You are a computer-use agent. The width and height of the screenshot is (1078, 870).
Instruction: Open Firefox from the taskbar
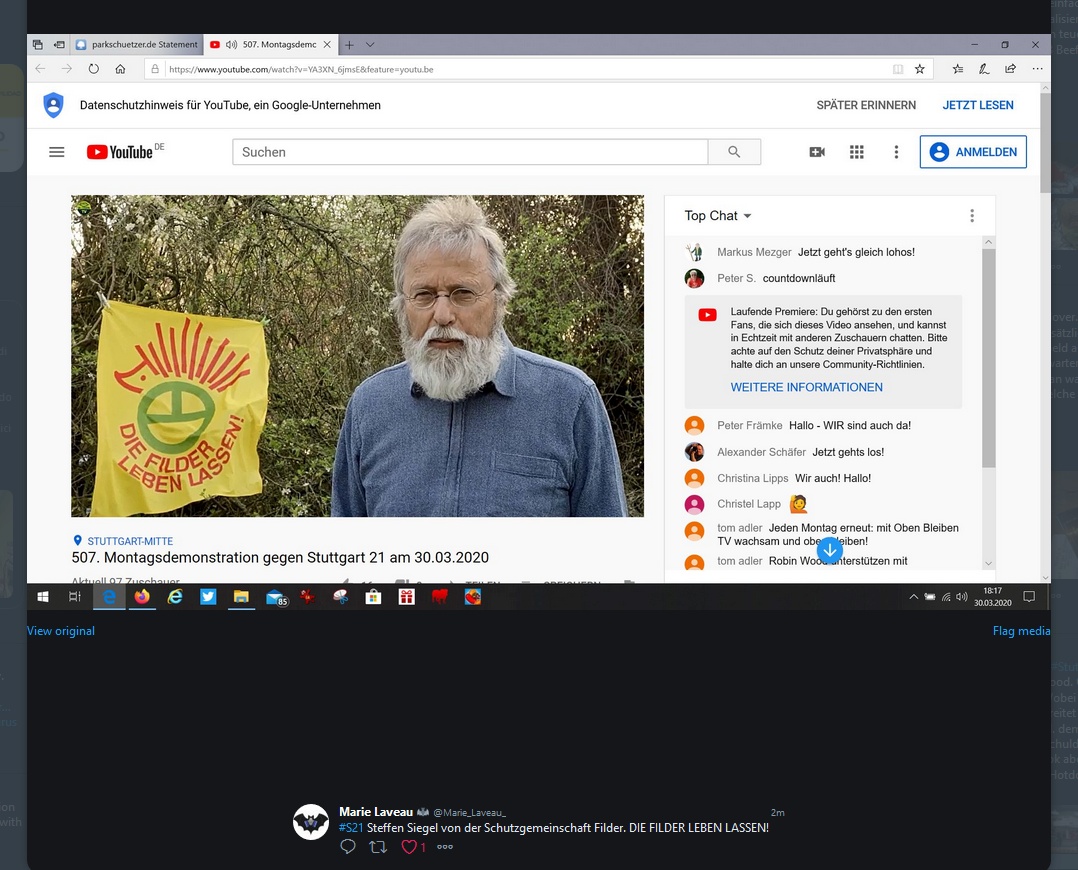point(142,597)
